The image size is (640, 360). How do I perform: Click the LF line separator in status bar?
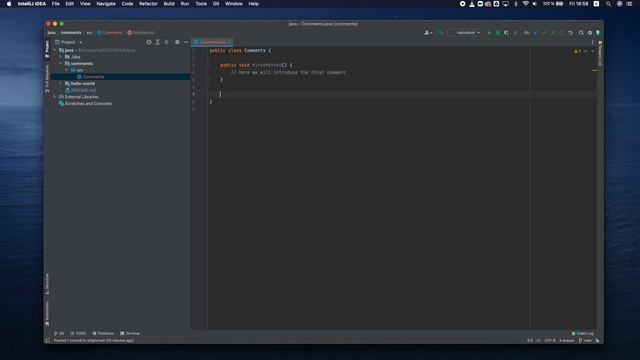(x=538, y=340)
